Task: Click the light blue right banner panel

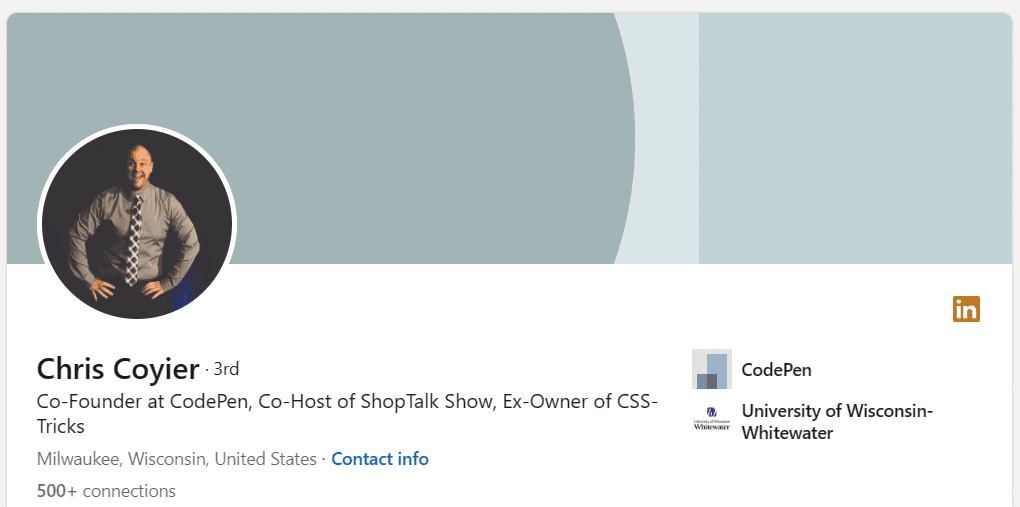Action: [855, 138]
